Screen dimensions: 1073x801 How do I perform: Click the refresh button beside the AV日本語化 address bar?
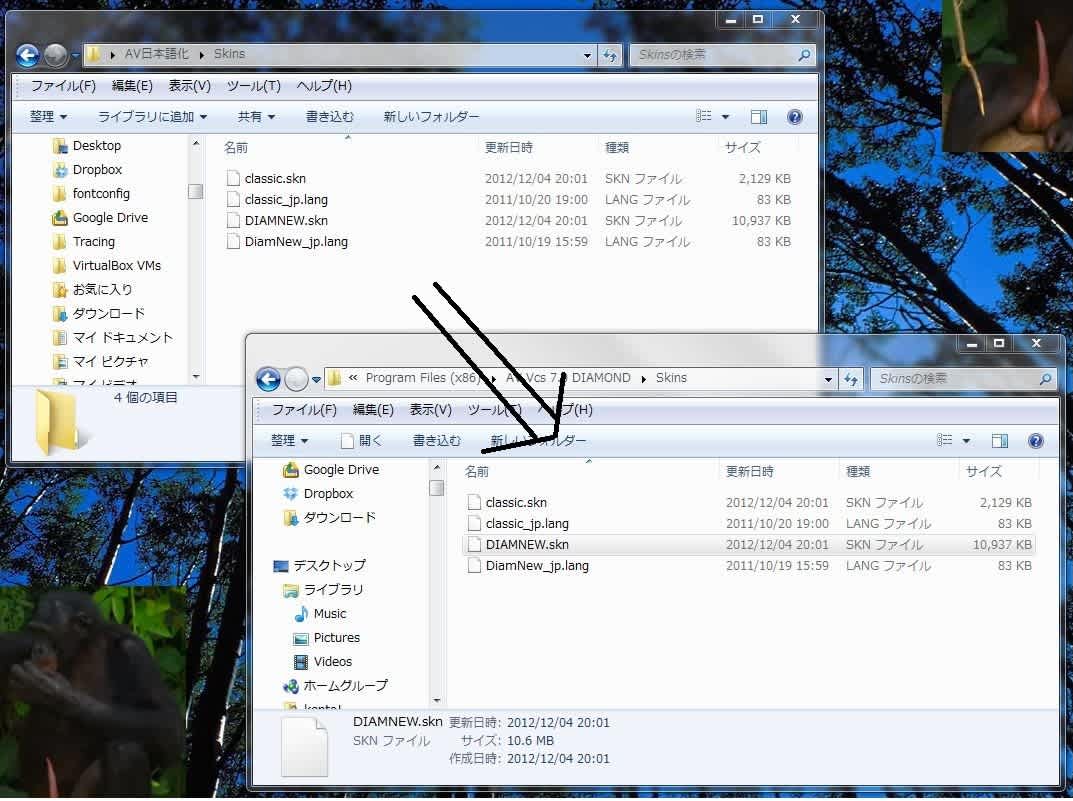610,55
